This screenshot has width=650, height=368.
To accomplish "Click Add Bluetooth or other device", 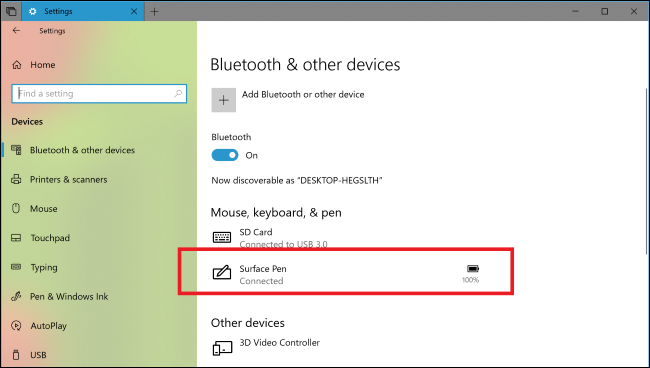I will tap(303, 94).
